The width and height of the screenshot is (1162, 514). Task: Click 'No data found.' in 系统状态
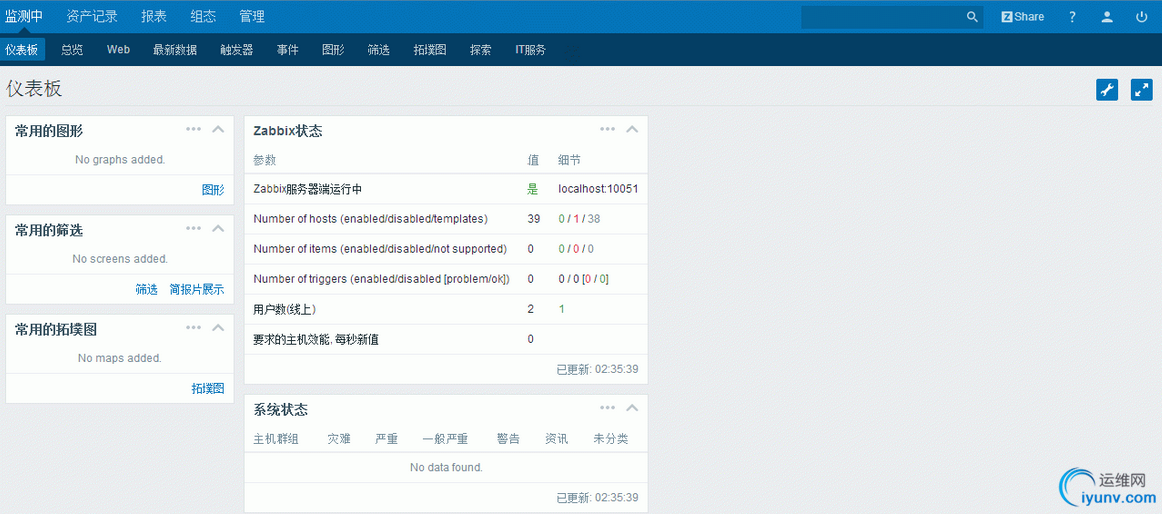(446, 467)
